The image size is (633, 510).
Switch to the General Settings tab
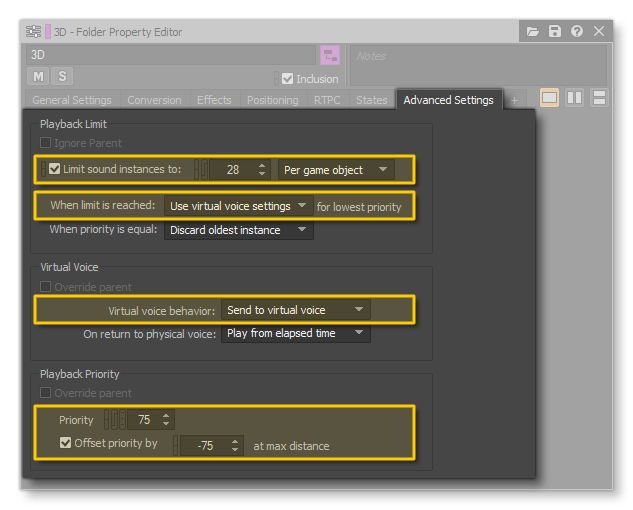pos(72,100)
